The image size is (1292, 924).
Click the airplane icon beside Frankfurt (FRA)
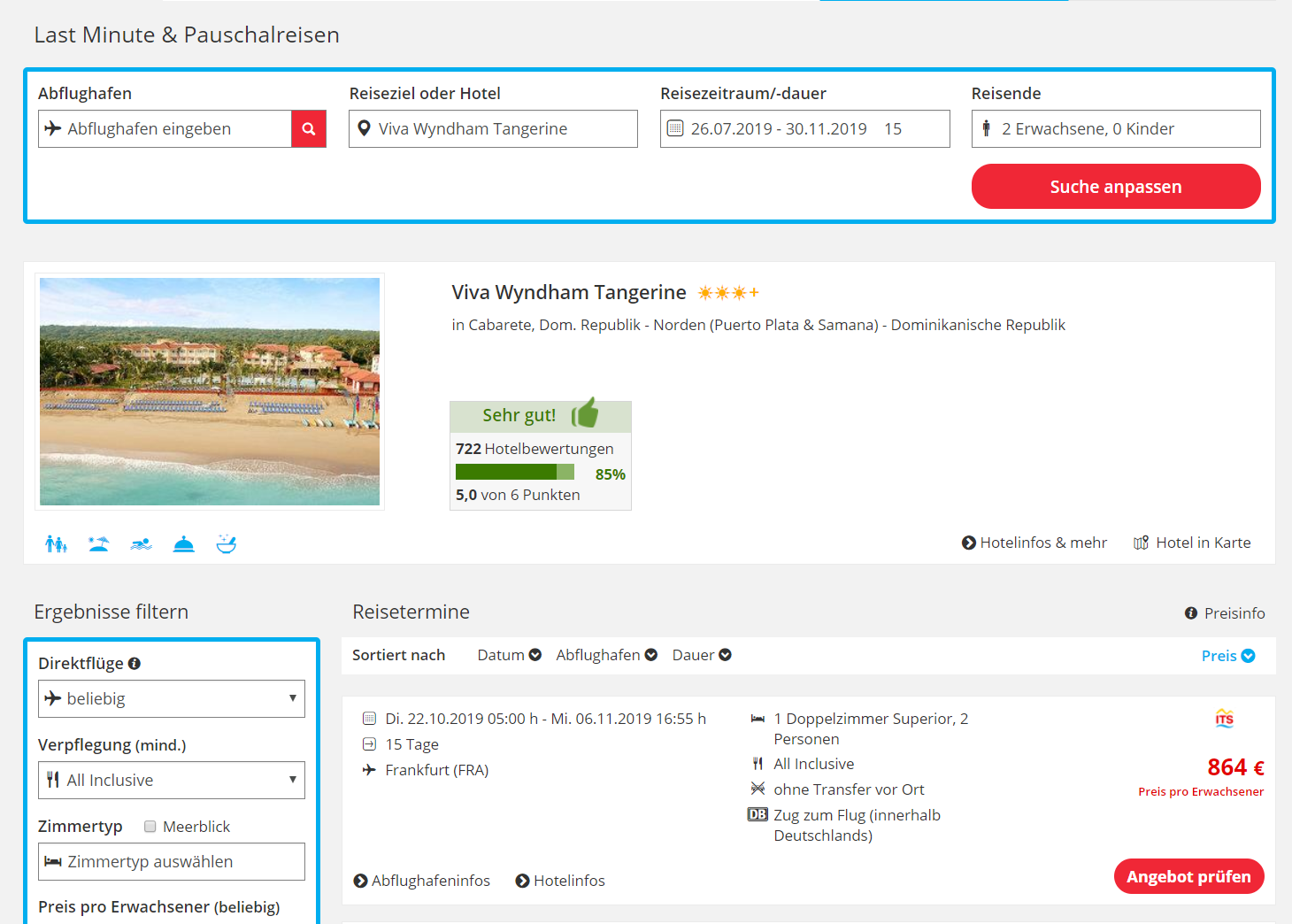pos(369,770)
